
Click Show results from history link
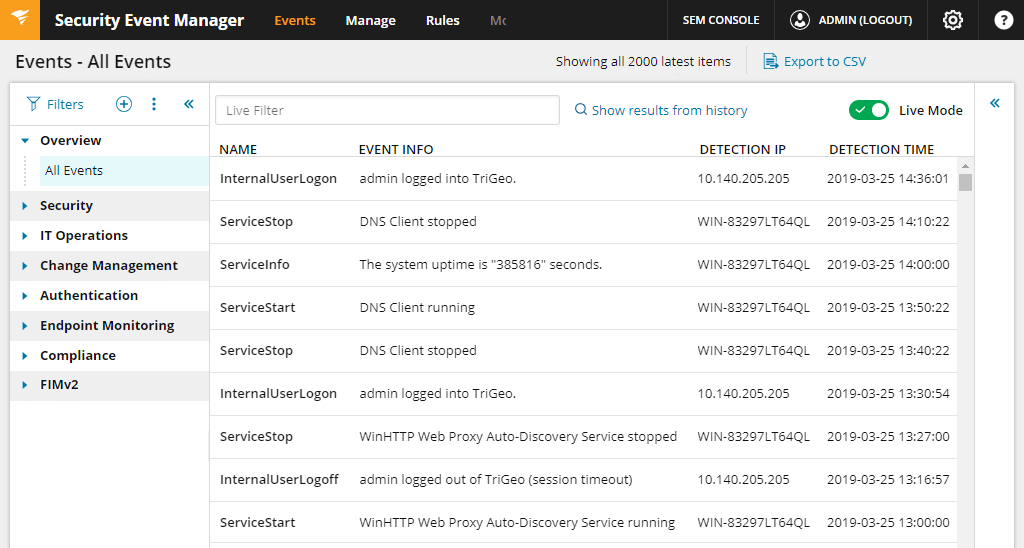point(661,110)
